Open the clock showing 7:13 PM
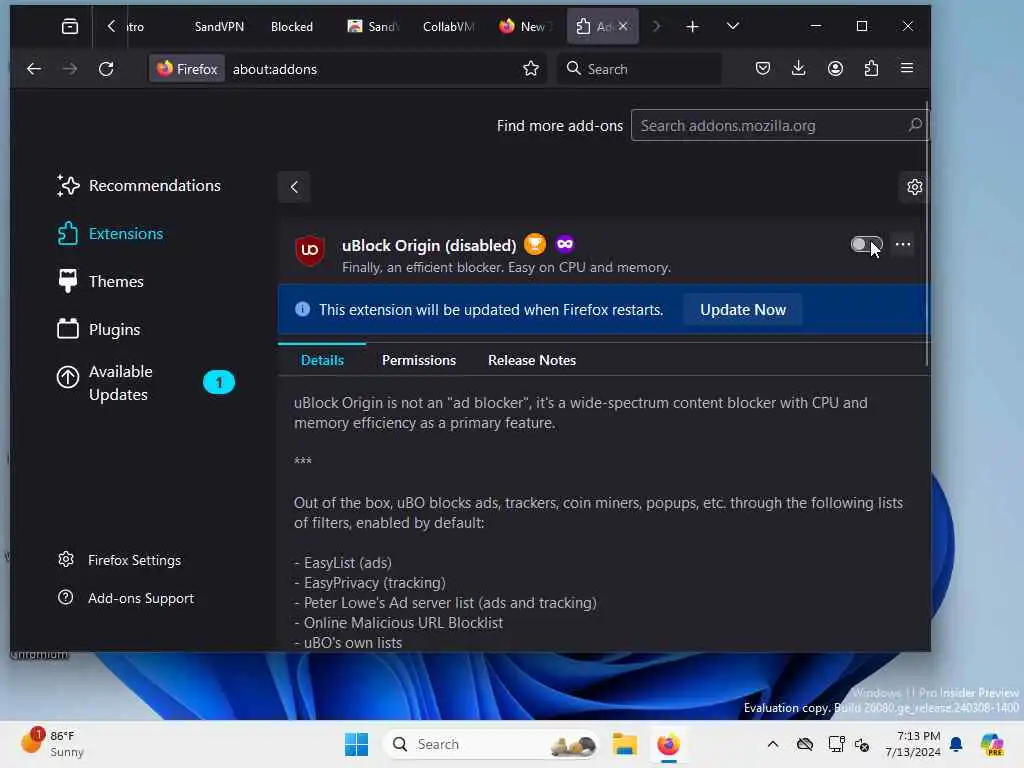This screenshot has height=768, width=1024. point(912,744)
